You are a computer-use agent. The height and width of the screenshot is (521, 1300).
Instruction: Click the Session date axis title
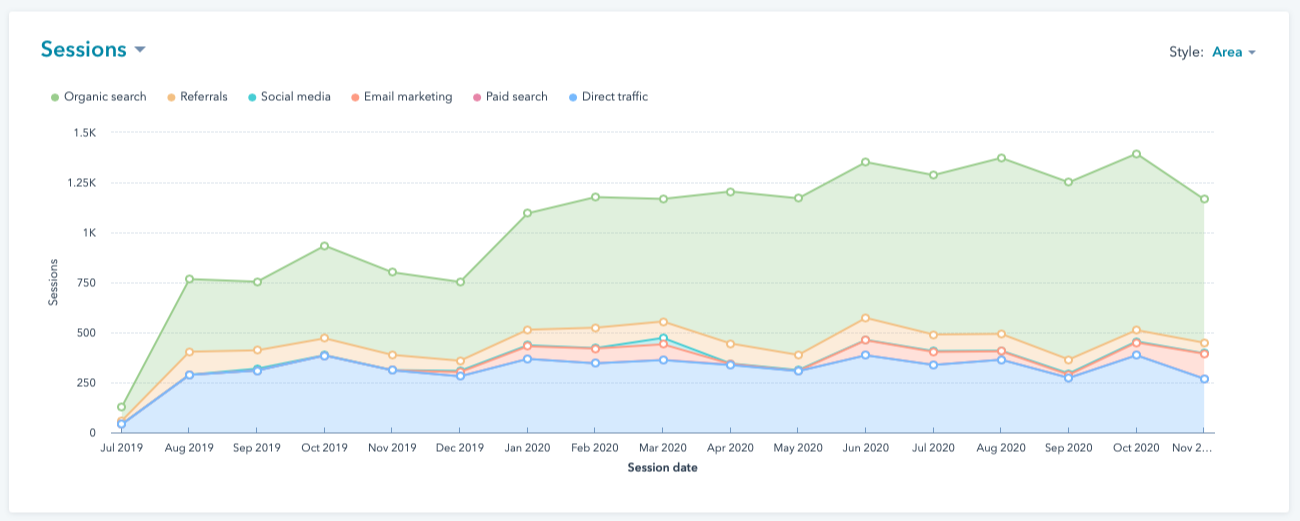click(662, 468)
